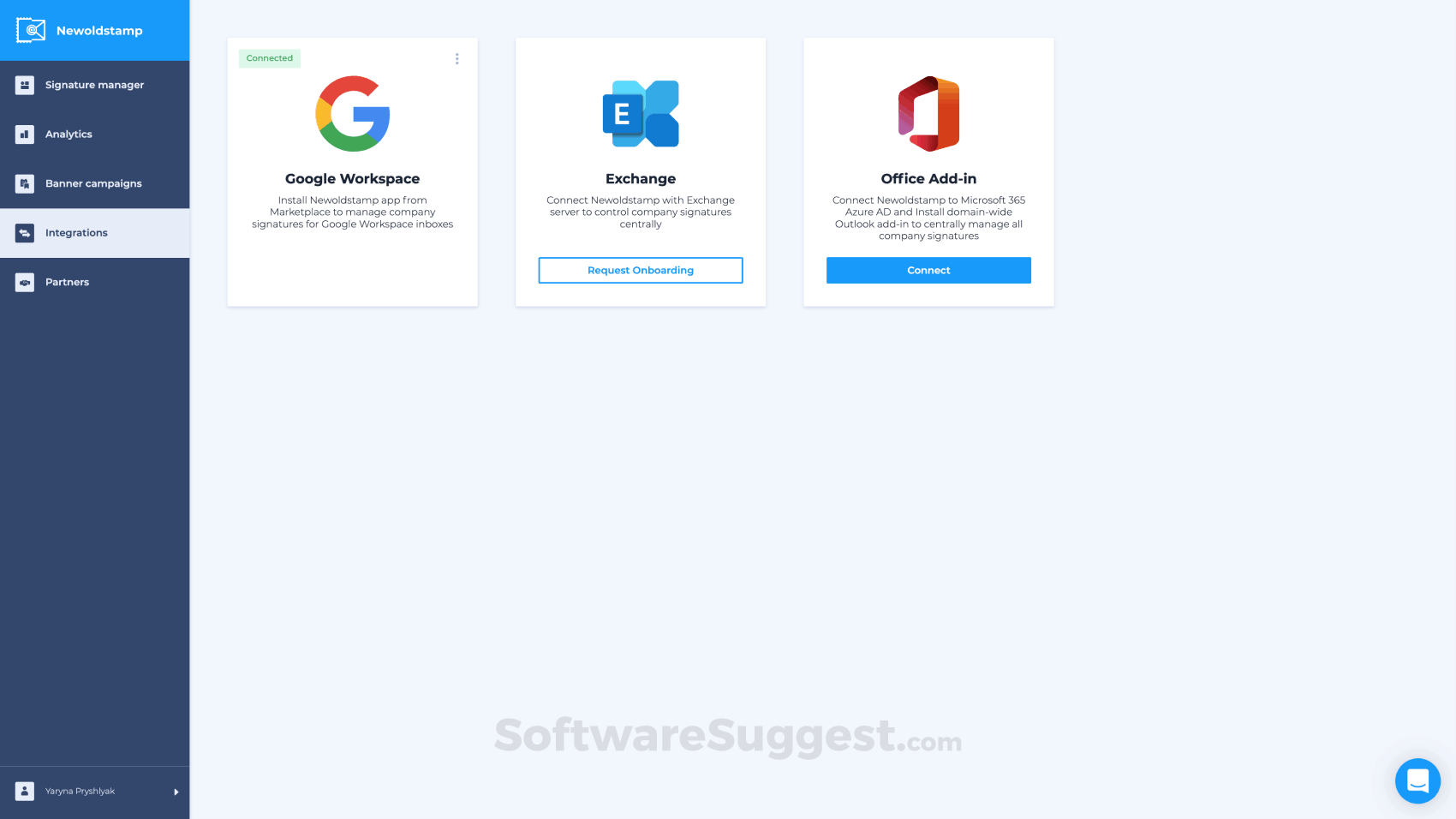The image size is (1456, 819).
Task: Click the Newoldstamp brand name
Action: tap(99, 30)
